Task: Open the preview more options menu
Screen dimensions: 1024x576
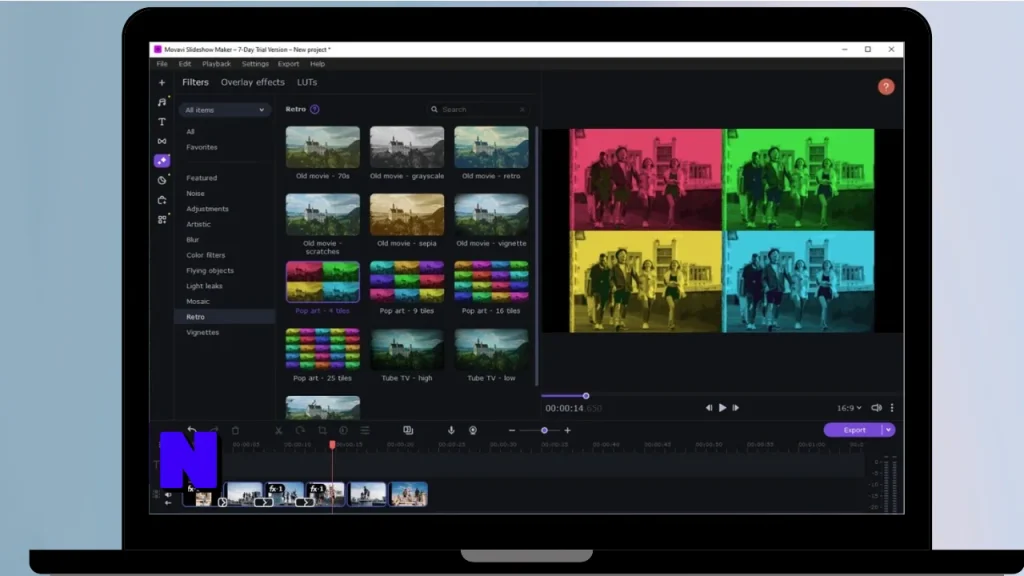Action: (x=892, y=408)
